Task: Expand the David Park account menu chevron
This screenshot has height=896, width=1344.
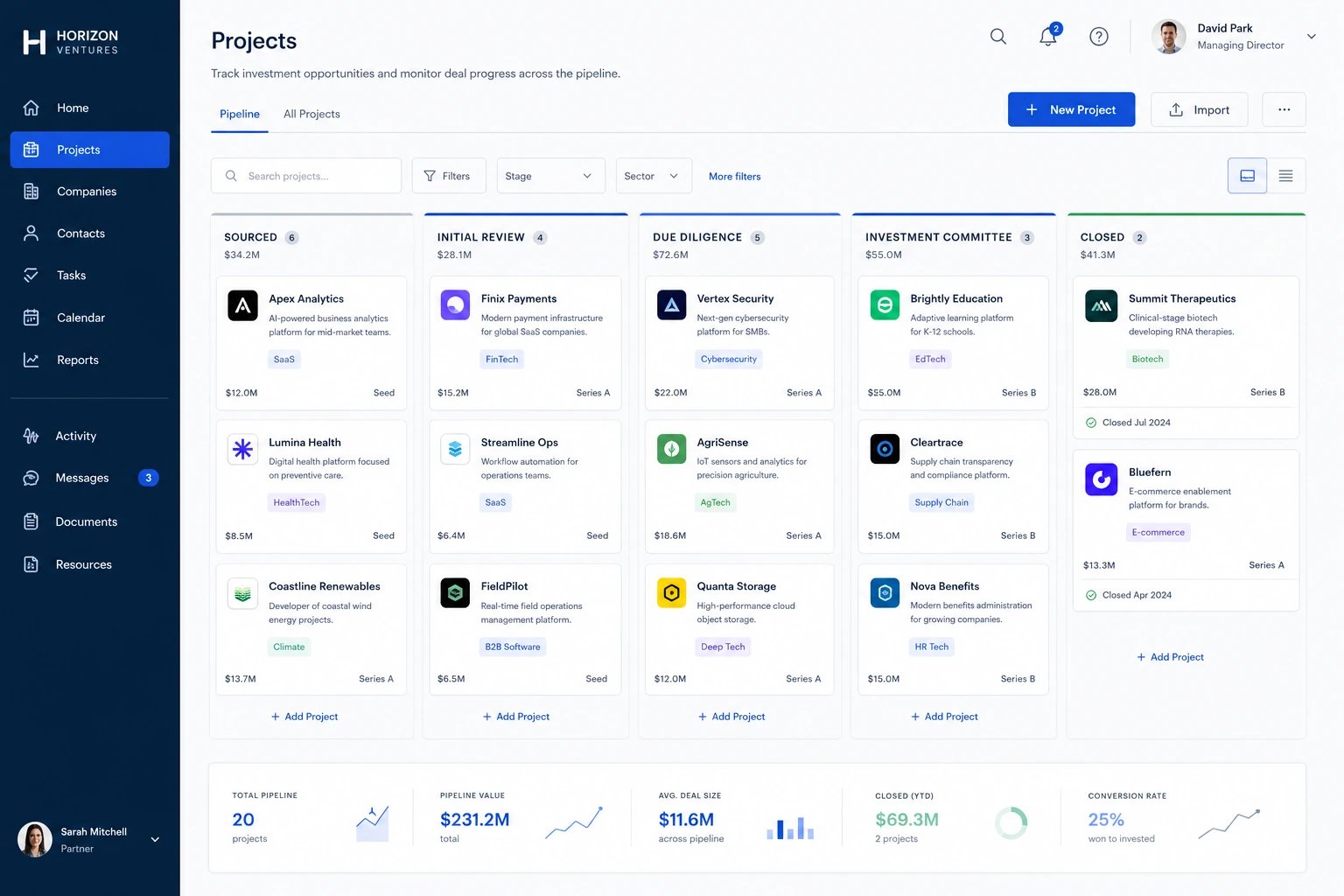Action: (1311, 37)
